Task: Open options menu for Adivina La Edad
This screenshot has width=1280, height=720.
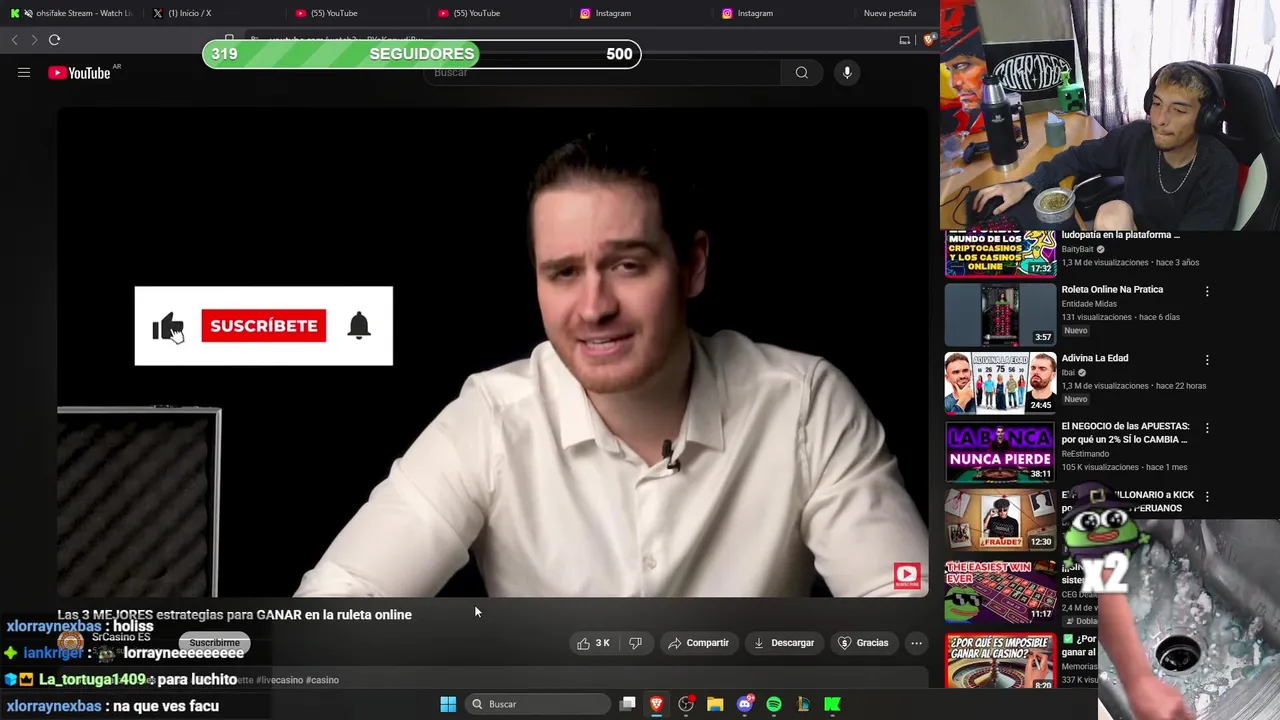Action: pos(1207,360)
